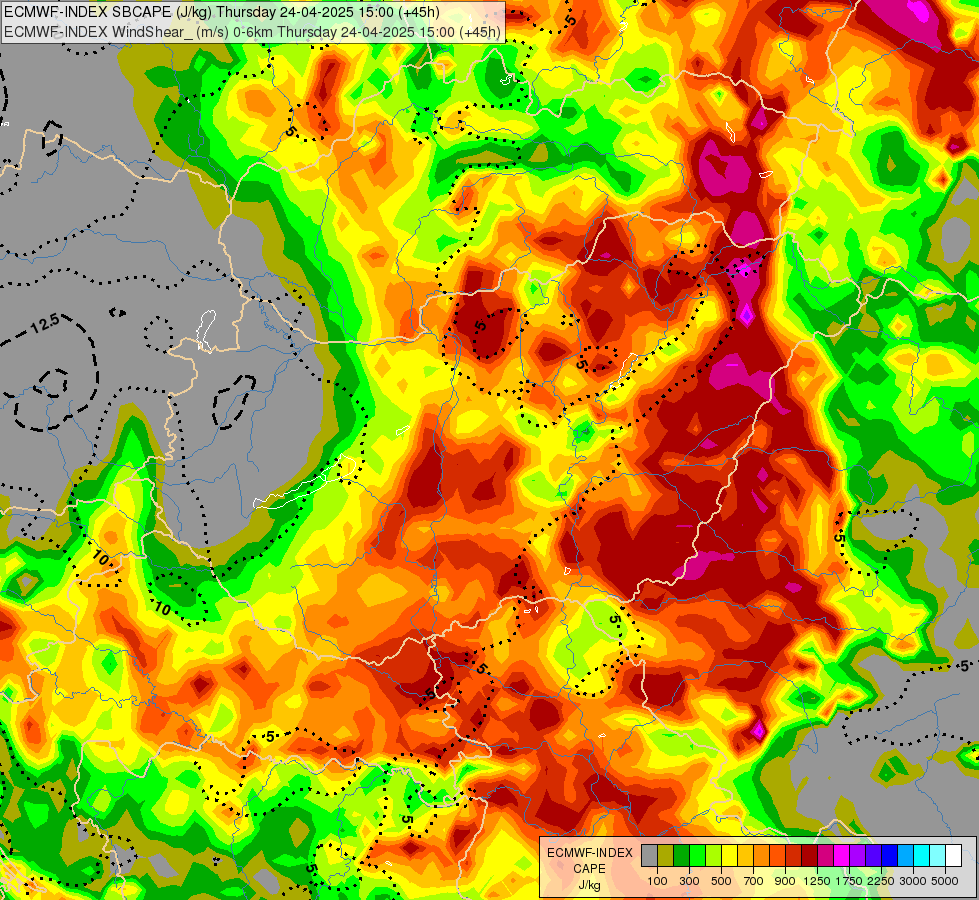
Task: Click the legend value 5000
Action: coord(945,881)
